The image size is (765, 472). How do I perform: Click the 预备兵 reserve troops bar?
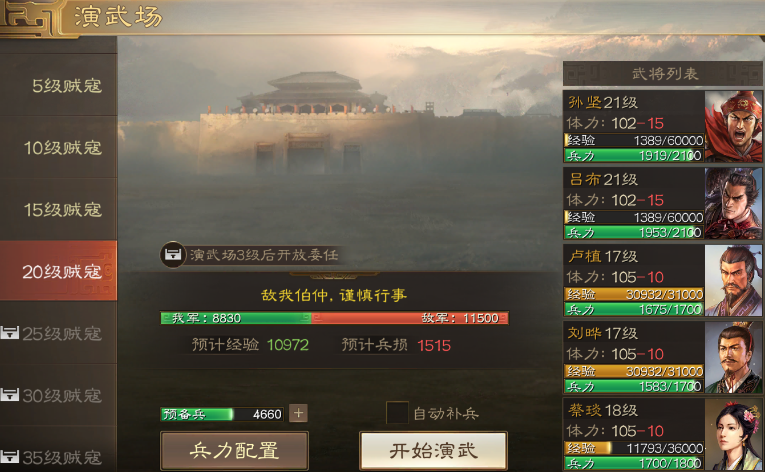click(222, 414)
